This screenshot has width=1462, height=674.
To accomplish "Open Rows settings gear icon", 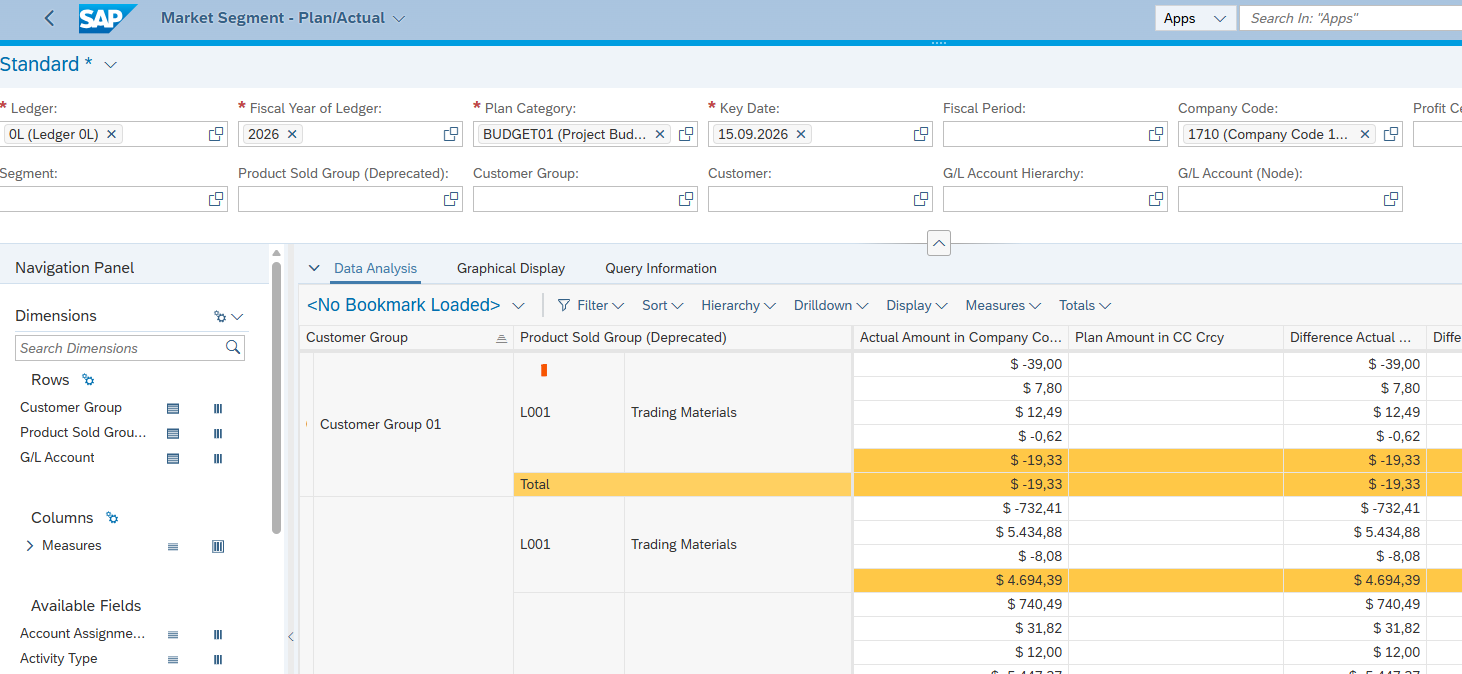I will [x=88, y=380].
